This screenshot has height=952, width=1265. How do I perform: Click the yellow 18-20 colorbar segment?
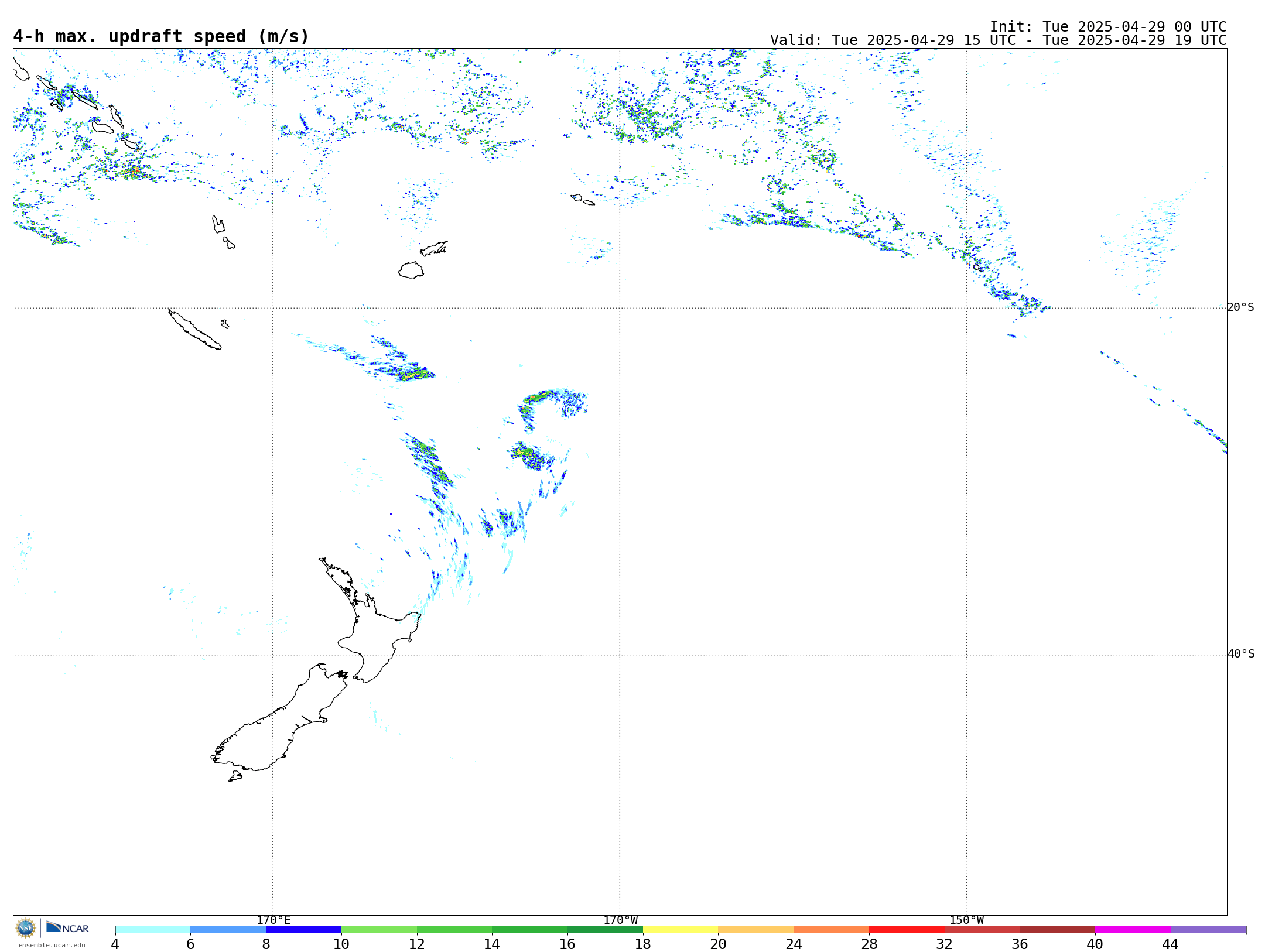pyautogui.click(x=681, y=930)
